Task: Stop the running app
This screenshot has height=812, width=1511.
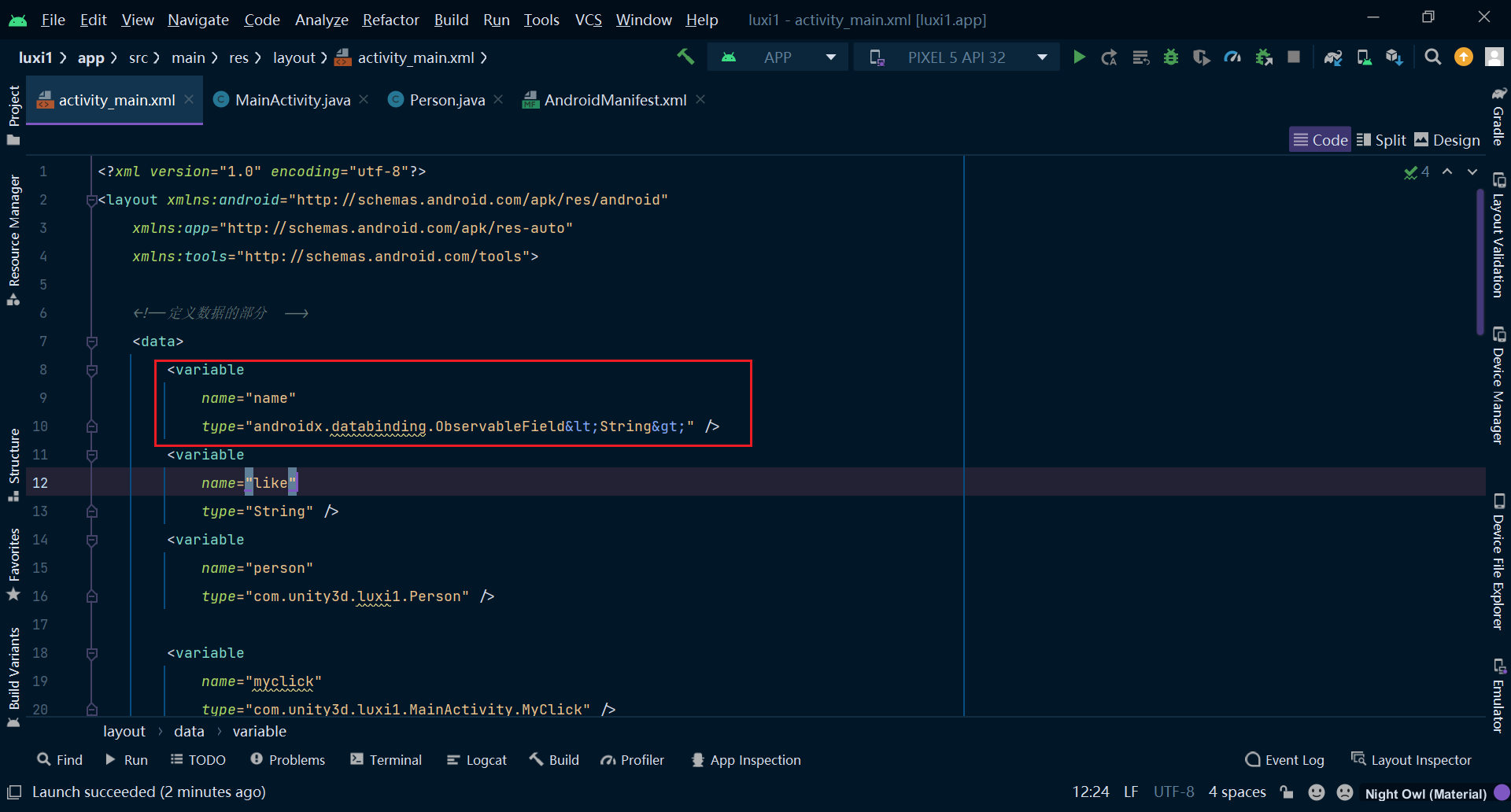Action: tap(1294, 57)
